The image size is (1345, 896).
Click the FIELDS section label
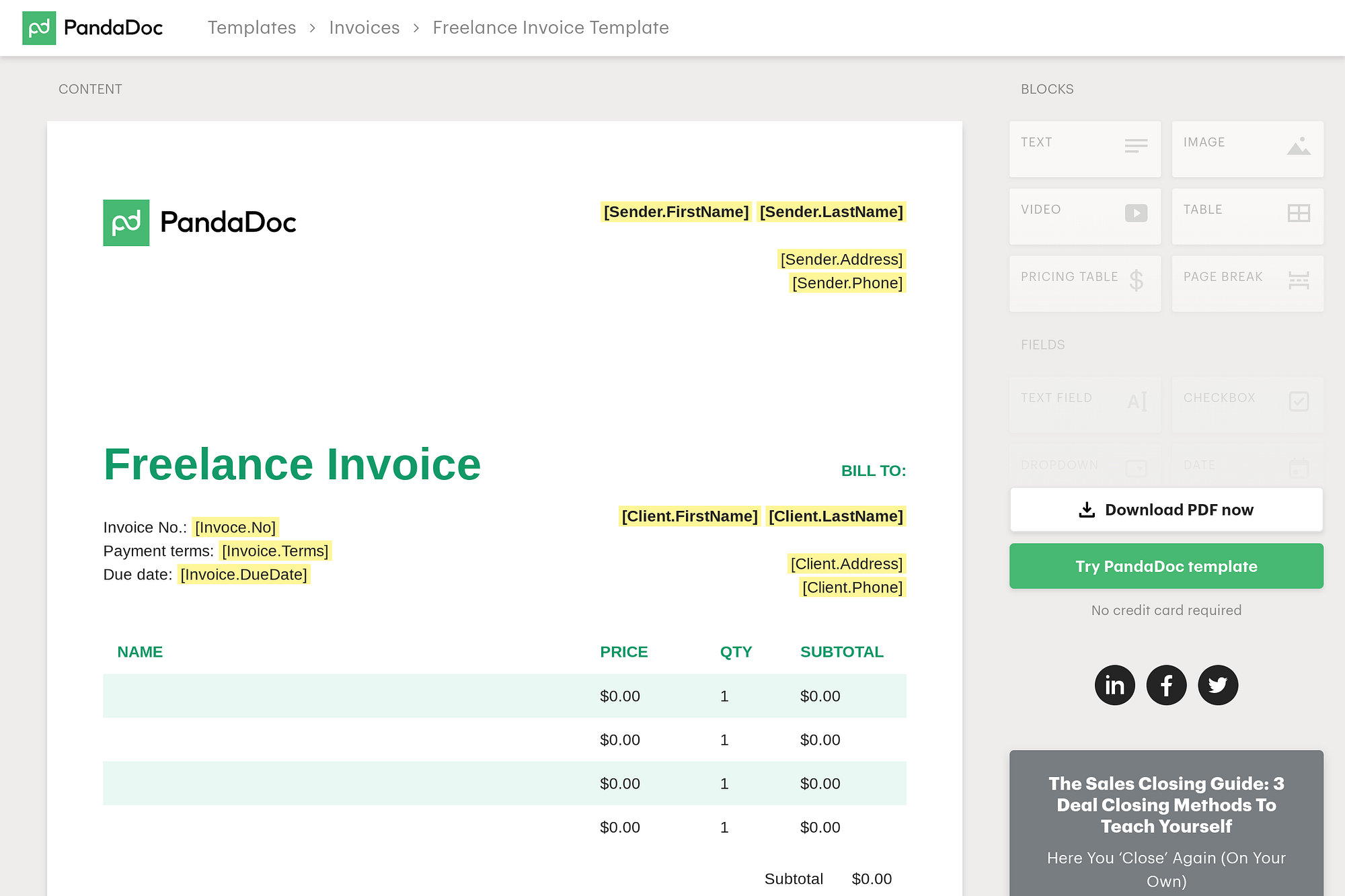(1043, 345)
